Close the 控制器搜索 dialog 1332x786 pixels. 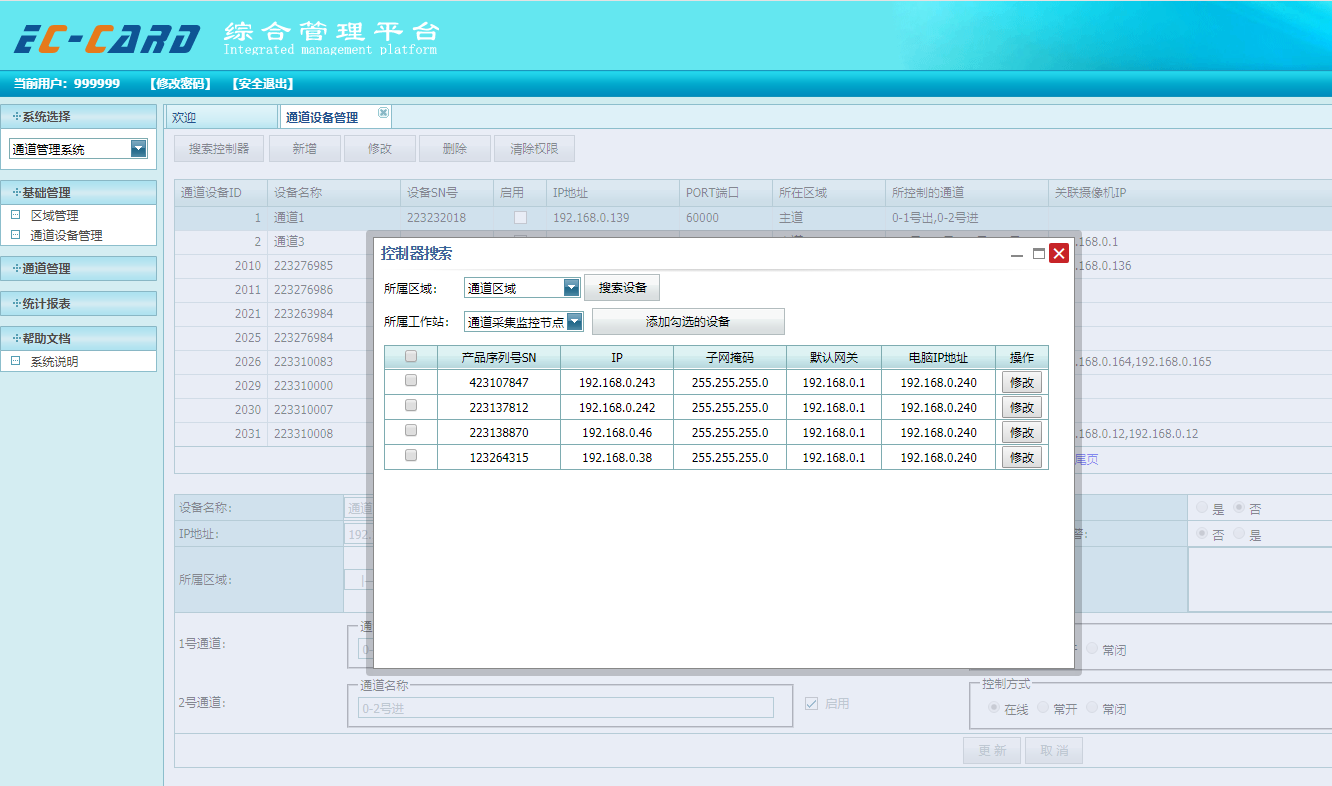1059,253
